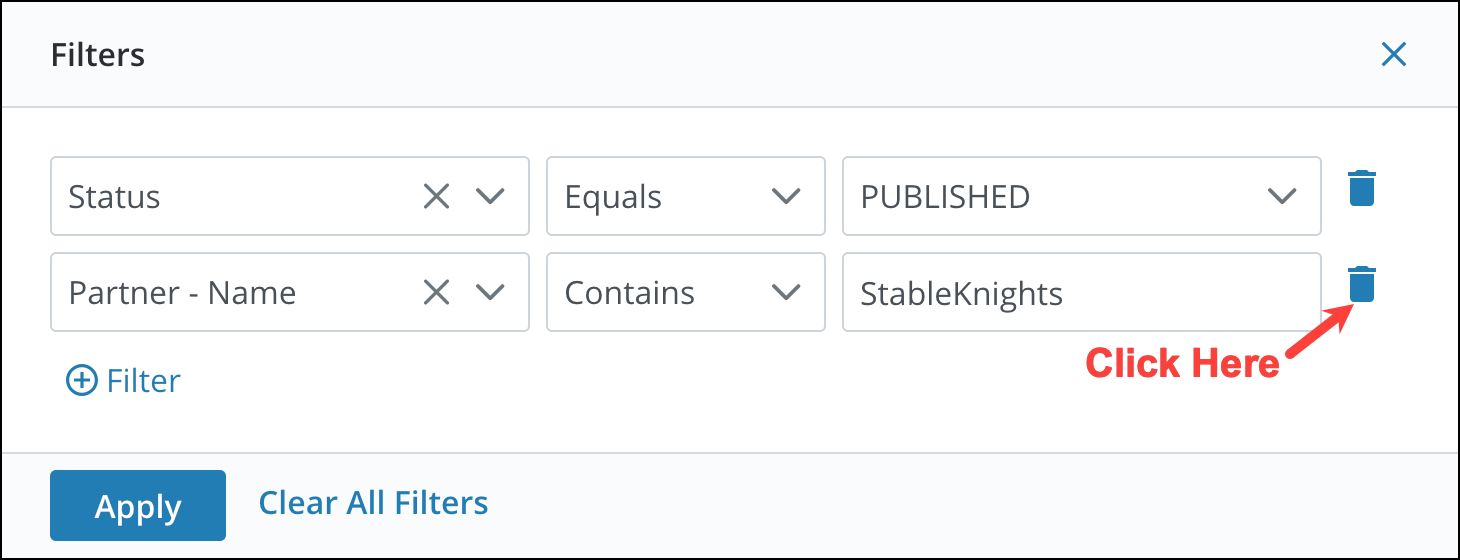Open the PUBLISHED value dropdown
This screenshot has width=1460, height=560.
click(1082, 196)
